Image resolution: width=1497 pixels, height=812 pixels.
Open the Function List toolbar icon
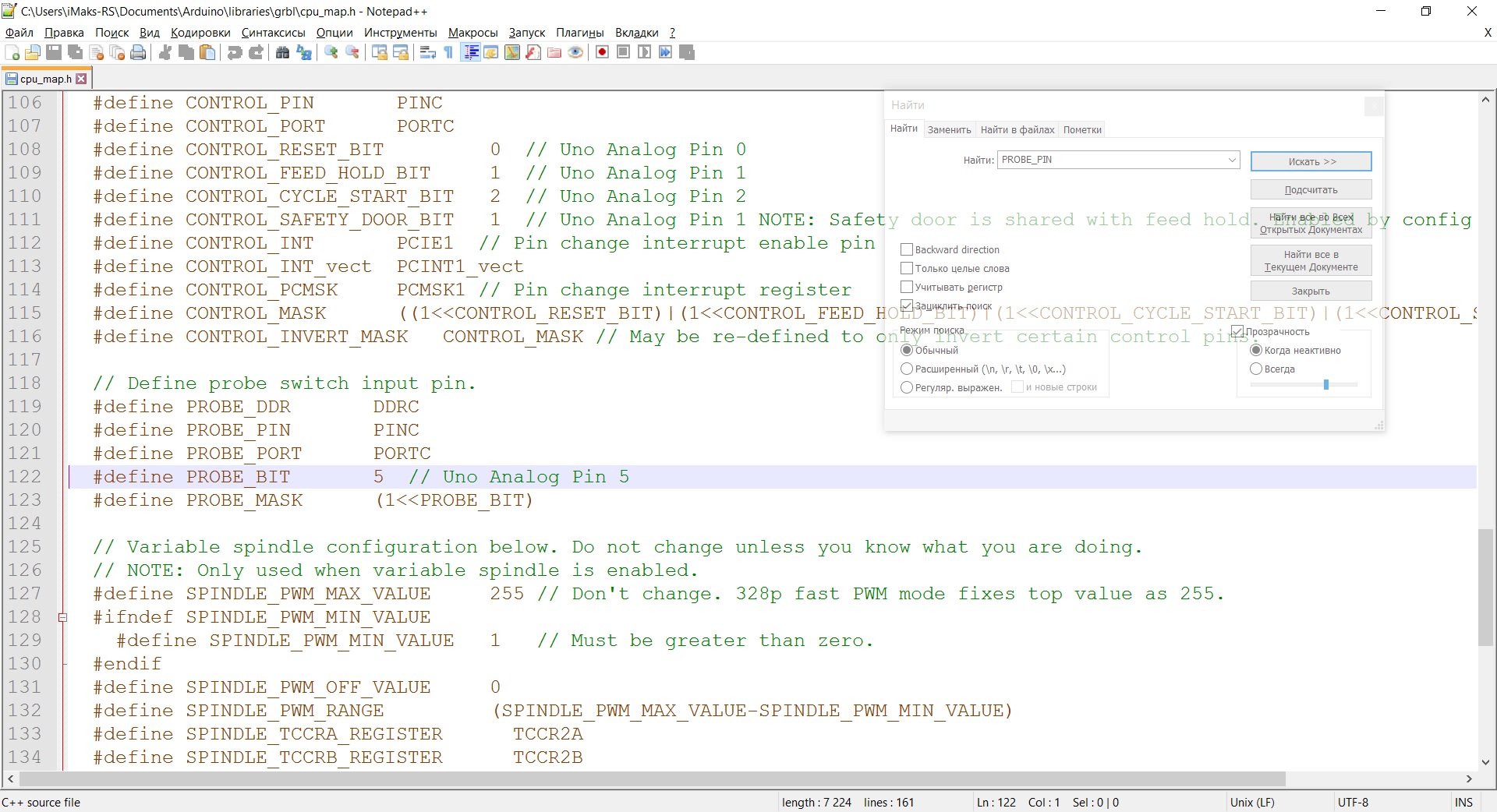533,52
